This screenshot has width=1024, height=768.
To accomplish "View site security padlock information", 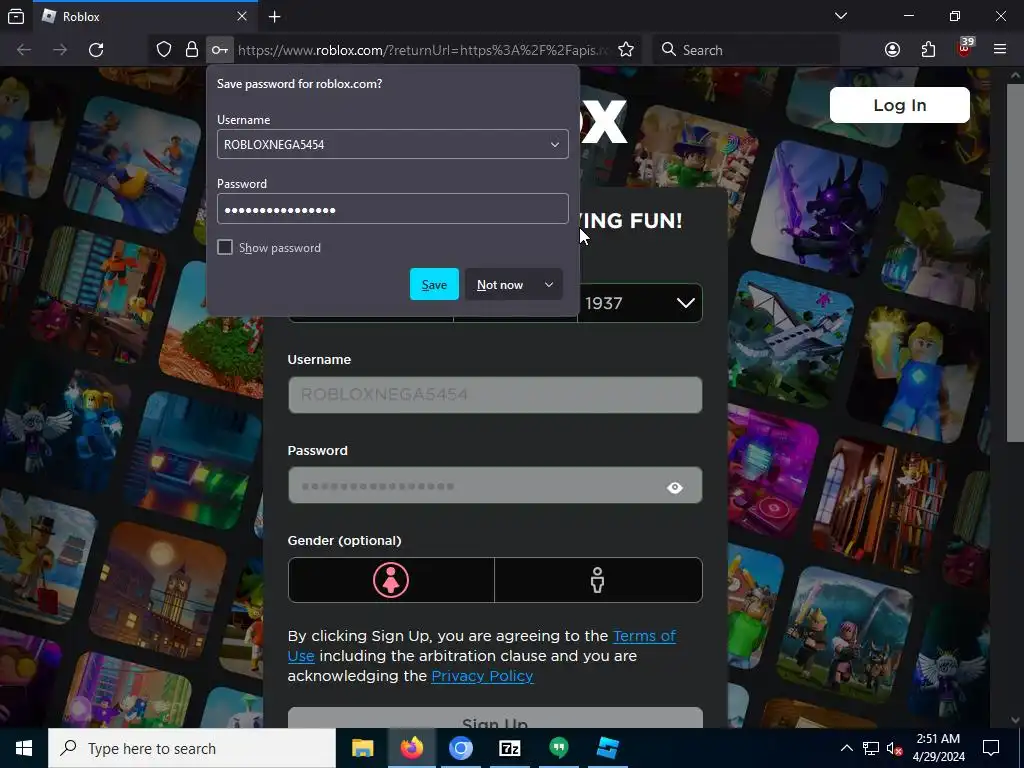I will [x=191, y=50].
